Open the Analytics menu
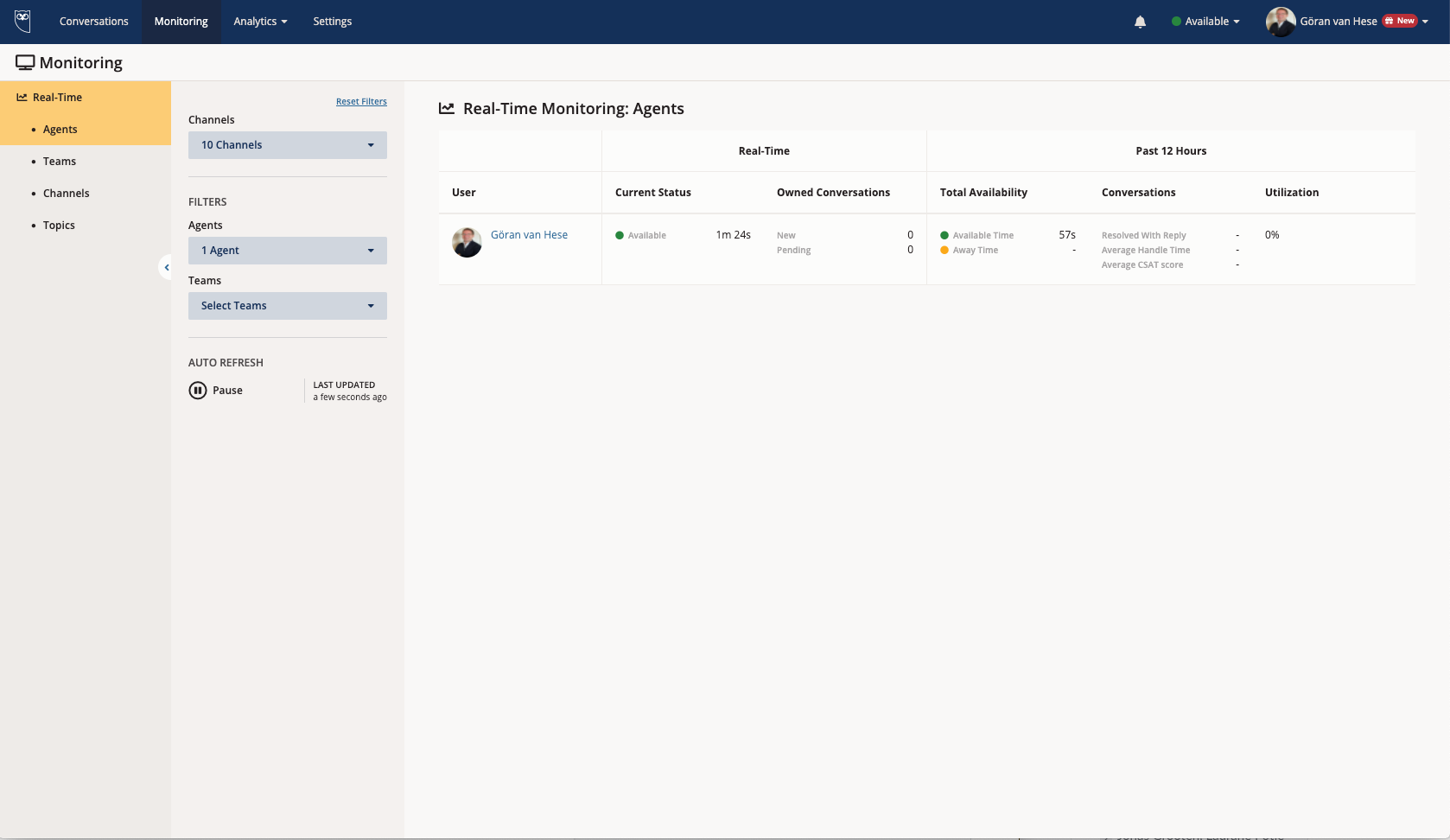The image size is (1450, 840). tap(260, 22)
